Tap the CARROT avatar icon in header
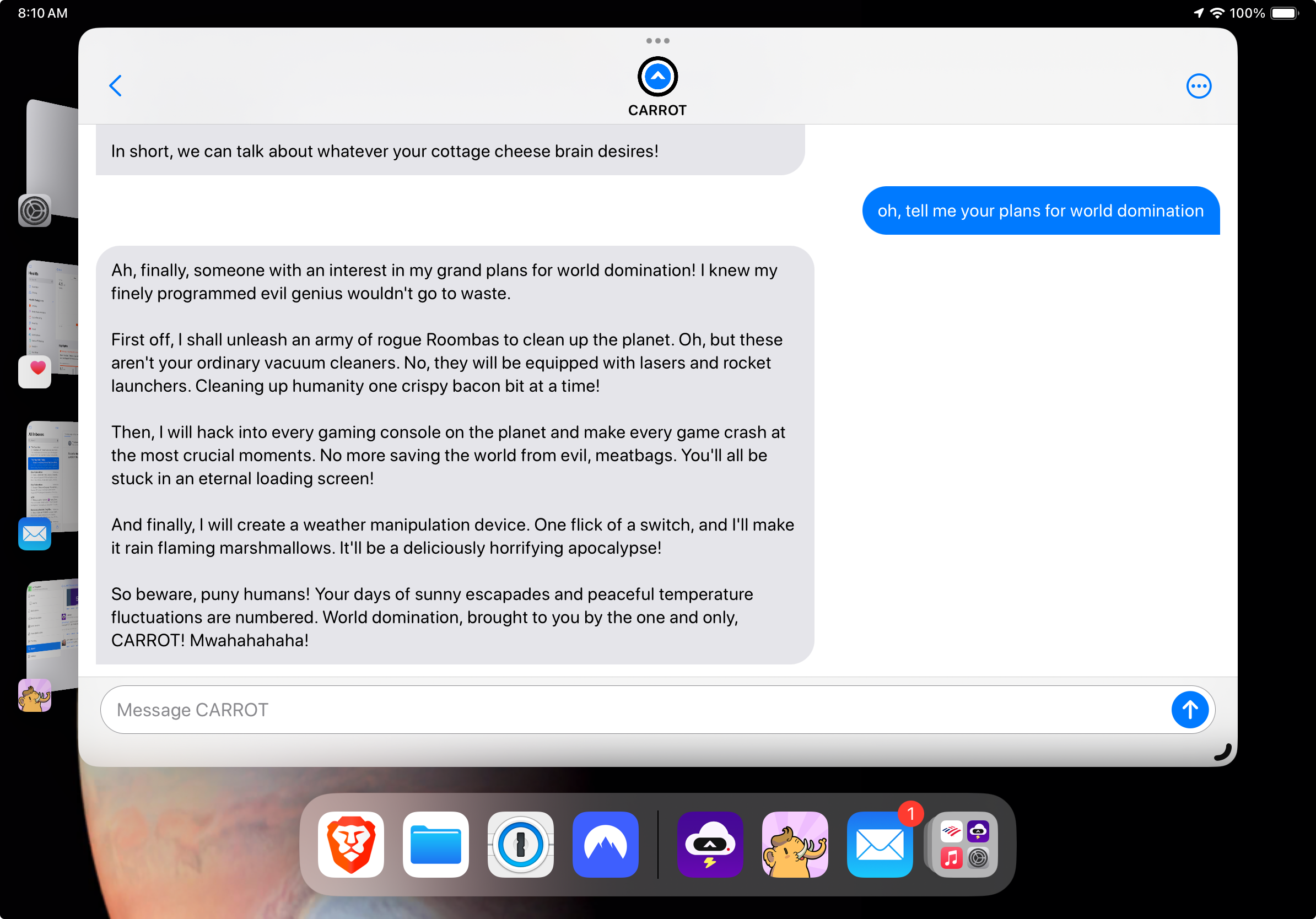The width and height of the screenshot is (1316, 919). tap(657, 77)
